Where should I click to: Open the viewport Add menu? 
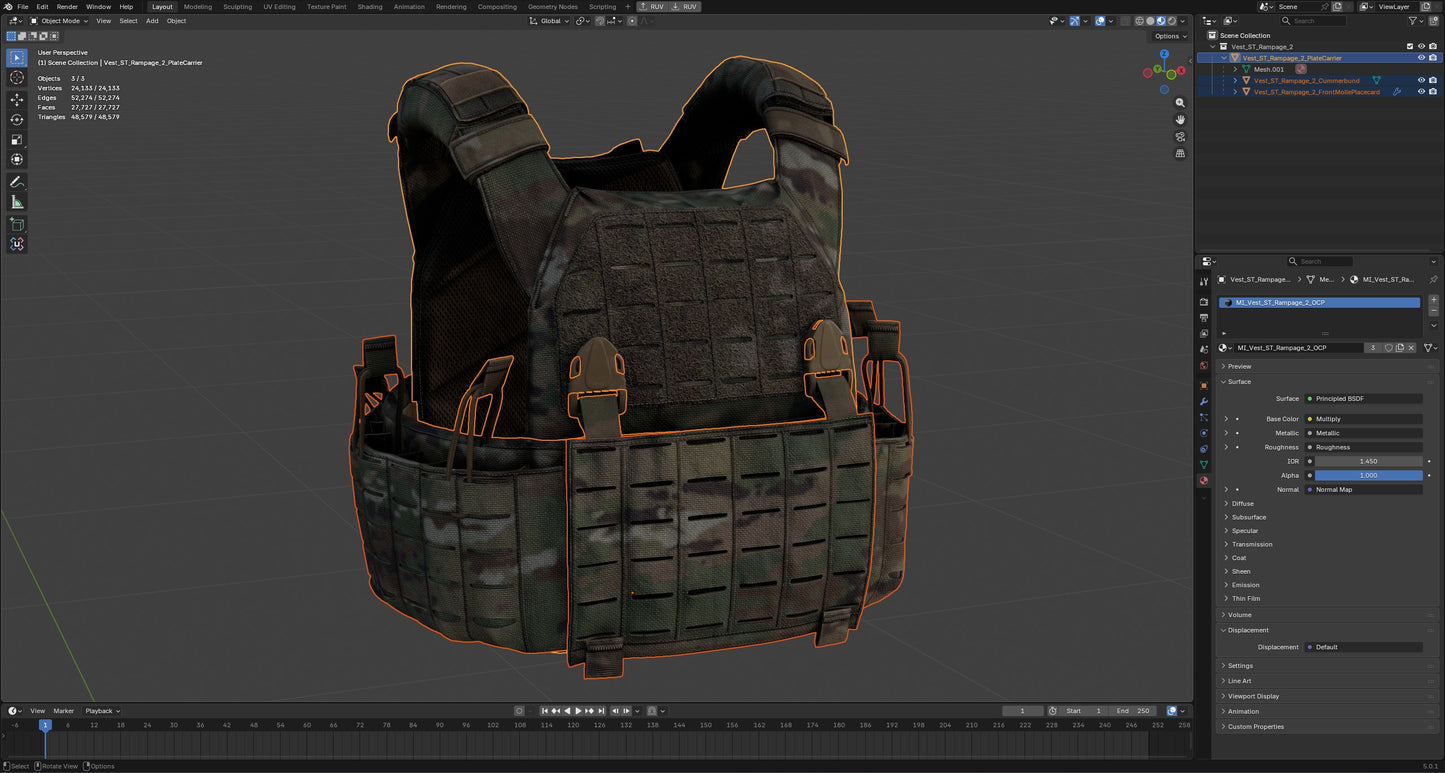[152, 21]
